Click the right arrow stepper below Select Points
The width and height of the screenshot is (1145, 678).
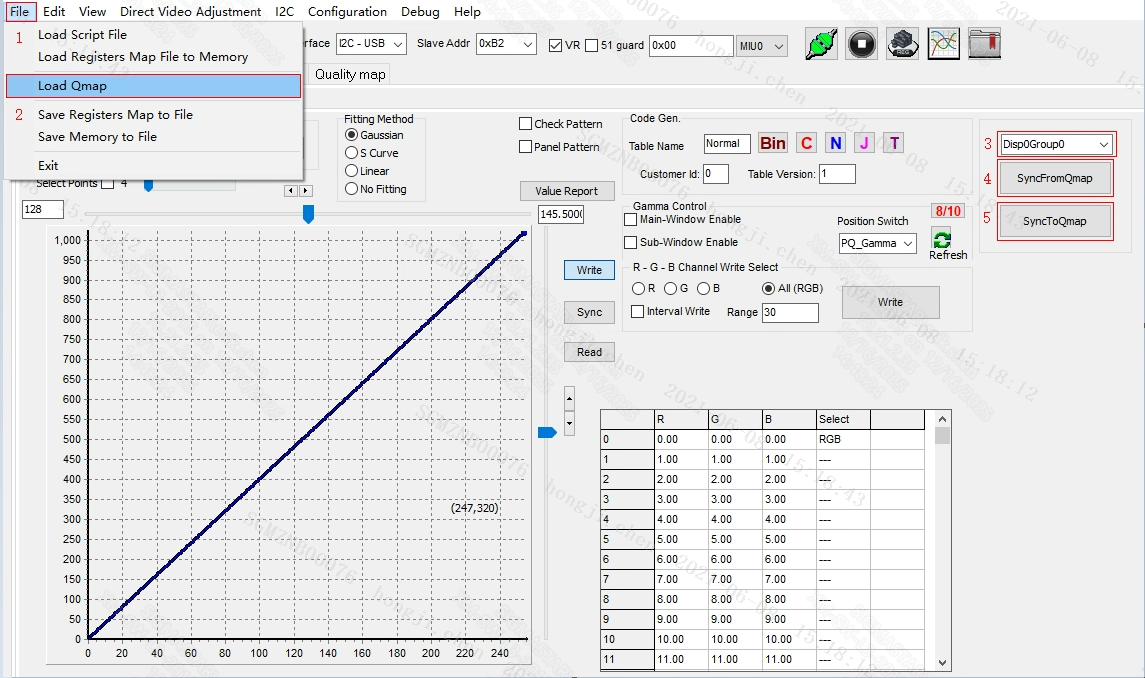(306, 191)
